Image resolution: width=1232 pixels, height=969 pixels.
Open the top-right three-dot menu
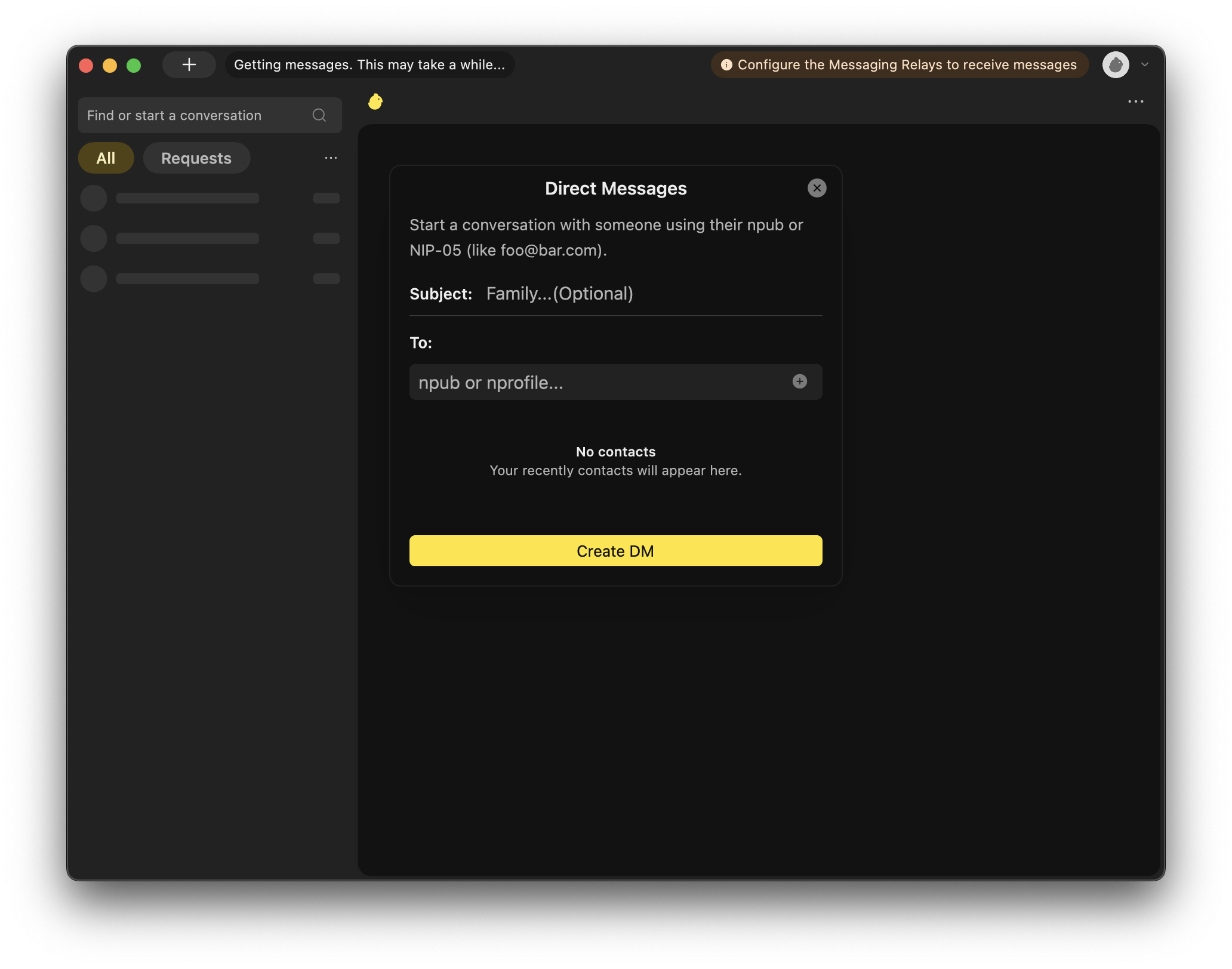pos(1135,101)
